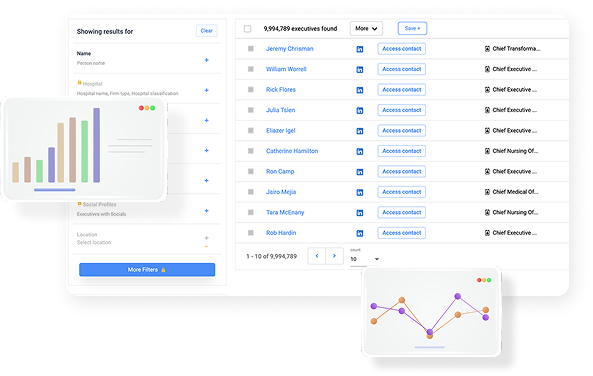Click '1 - 10 of 9,994,789' text
The image size is (593, 376).
coord(272,256)
